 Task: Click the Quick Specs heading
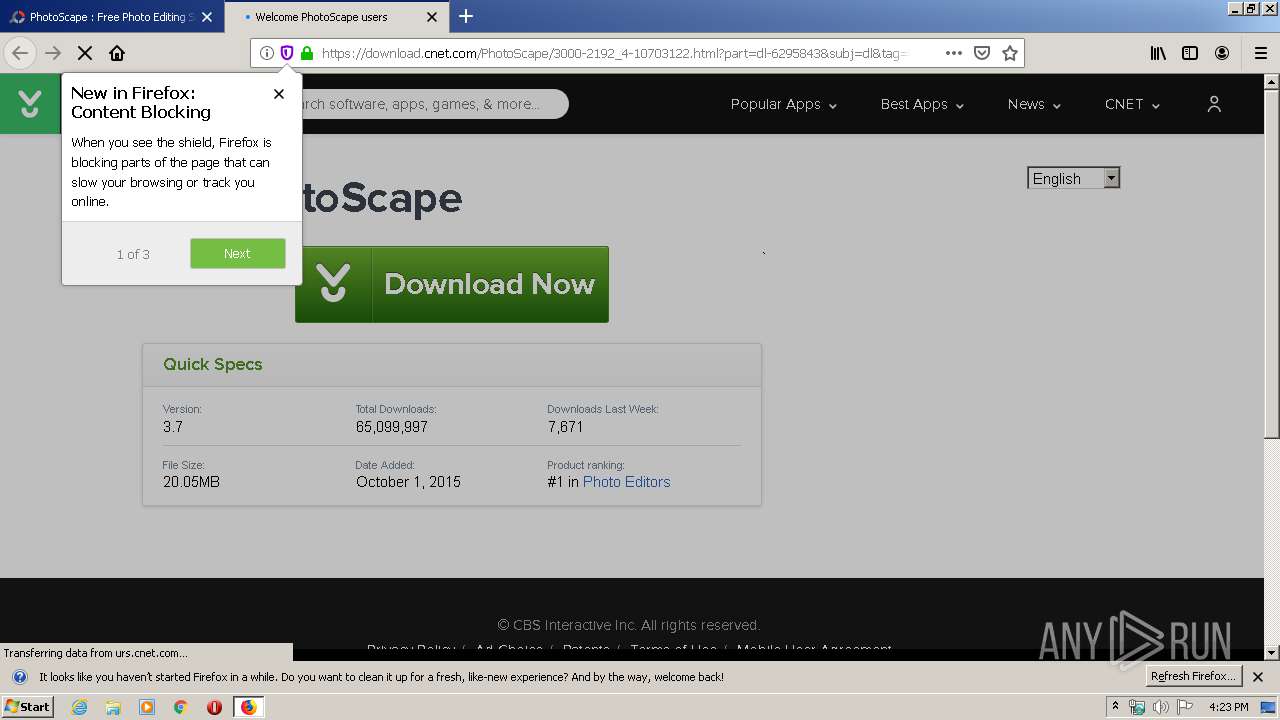point(213,364)
